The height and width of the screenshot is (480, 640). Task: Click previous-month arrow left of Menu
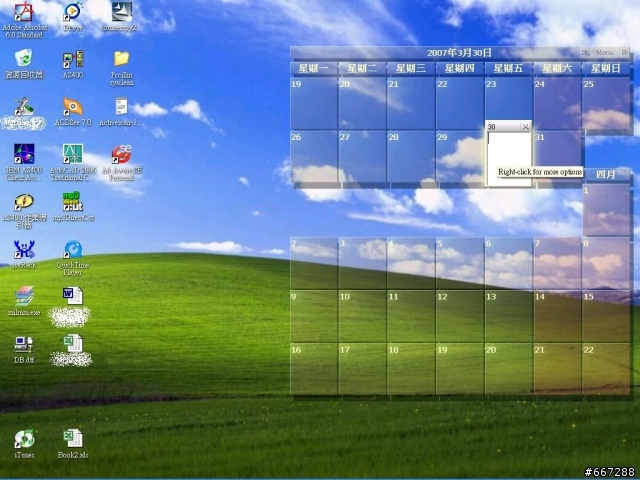[585, 53]
